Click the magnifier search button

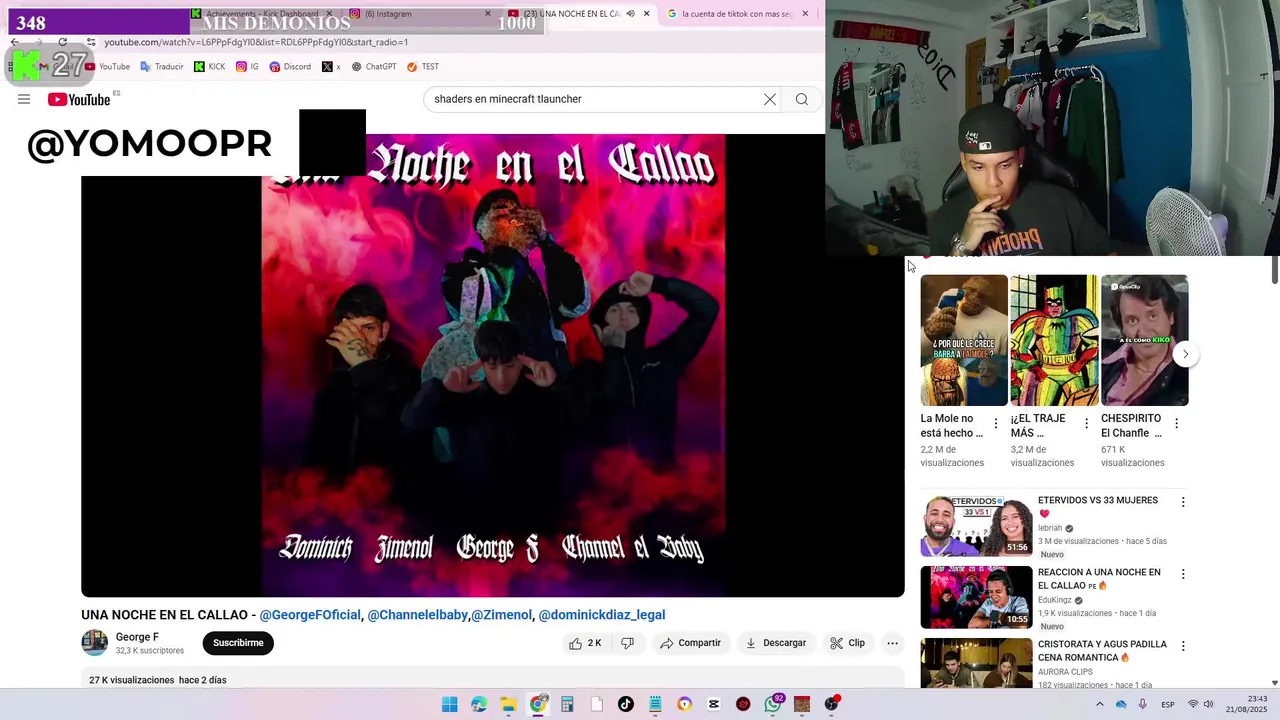coord(802,99)
